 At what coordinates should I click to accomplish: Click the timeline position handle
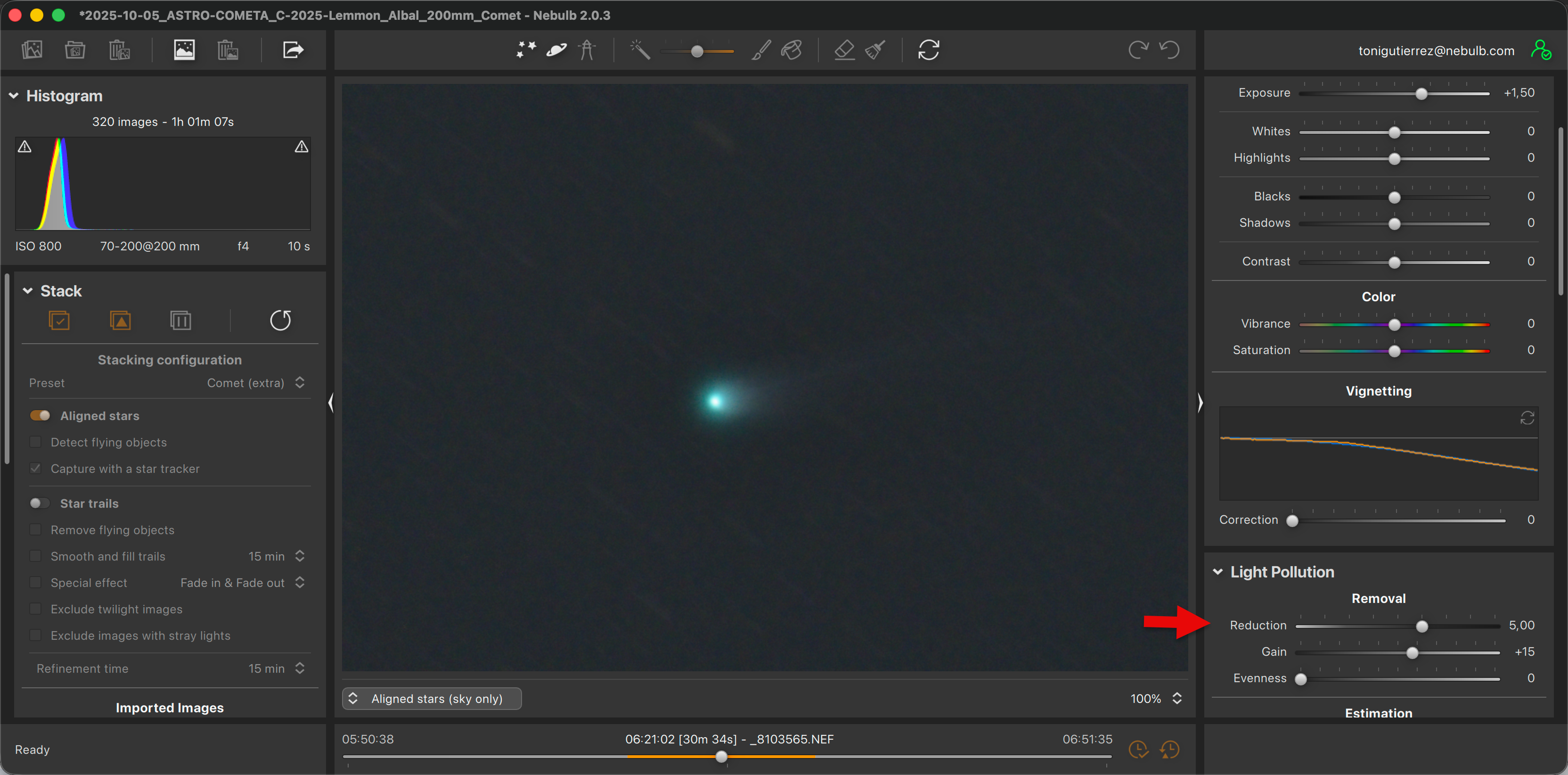point(721,758)
